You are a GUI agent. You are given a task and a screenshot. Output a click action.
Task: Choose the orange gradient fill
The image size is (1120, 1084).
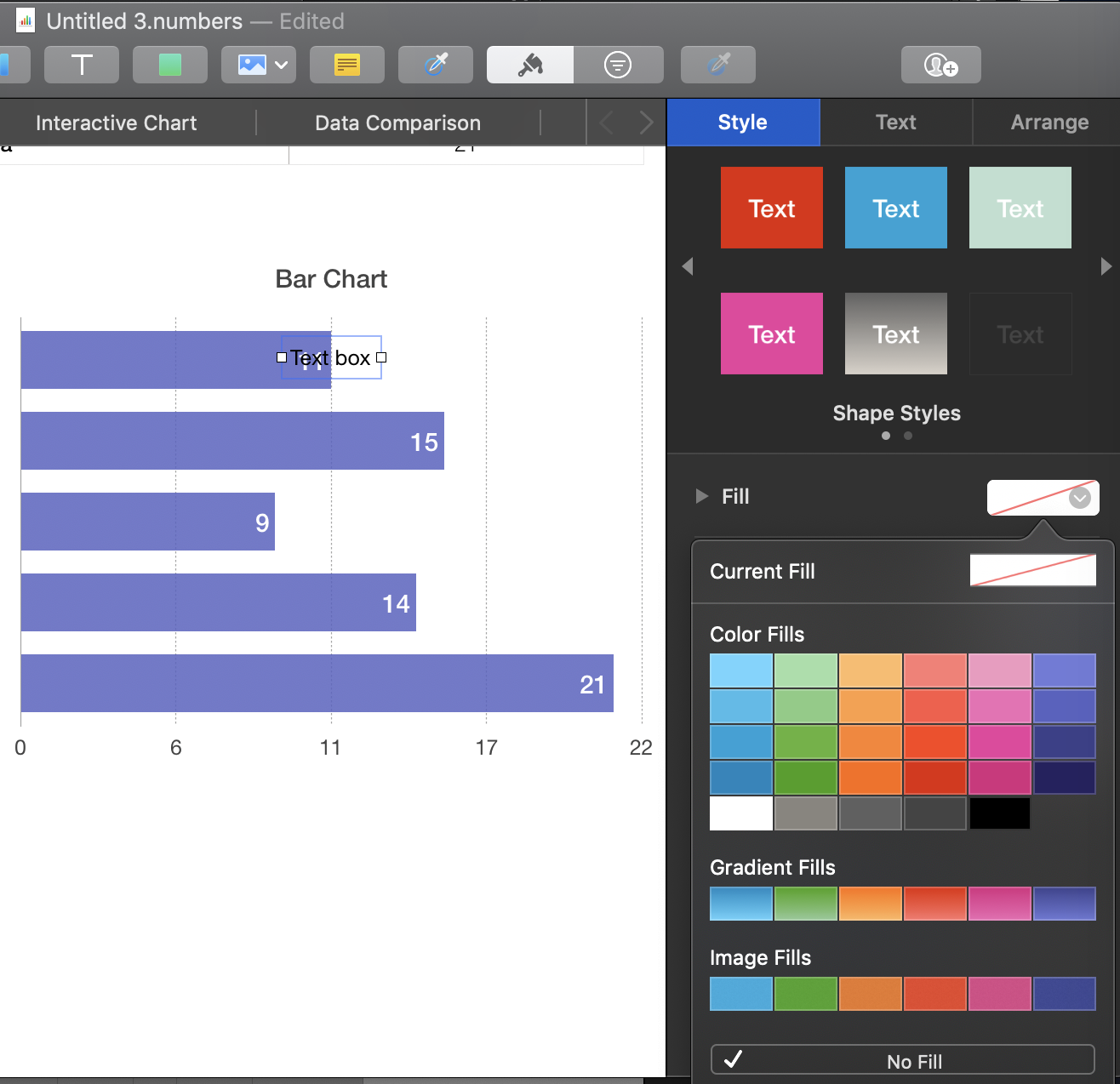click(871, 904)
